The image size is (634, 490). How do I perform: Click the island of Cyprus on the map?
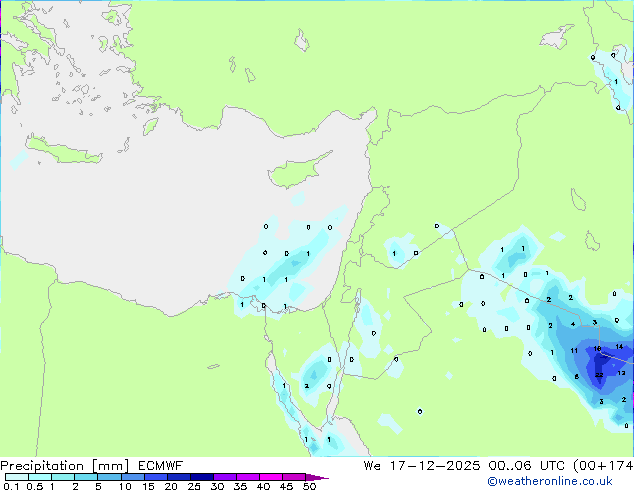[297, 171]
